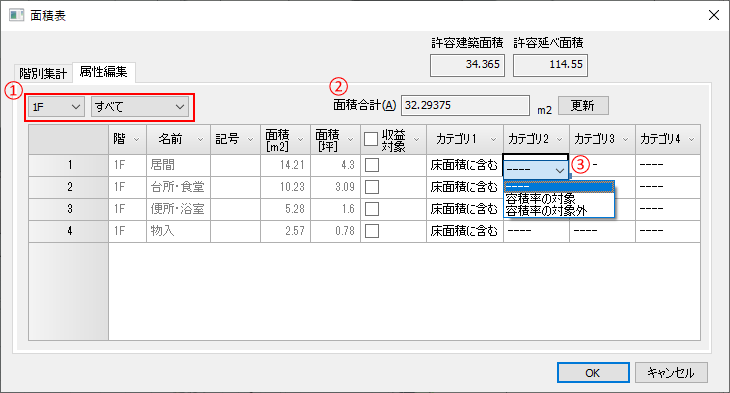Screen dimensions: 730x393
Task: Choose 容積率の対象外 from dropdown list
Action: tap(559, 210)
